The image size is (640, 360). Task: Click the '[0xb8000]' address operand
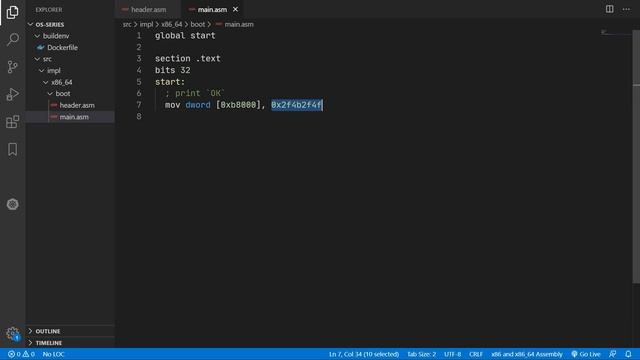point(238,105)
